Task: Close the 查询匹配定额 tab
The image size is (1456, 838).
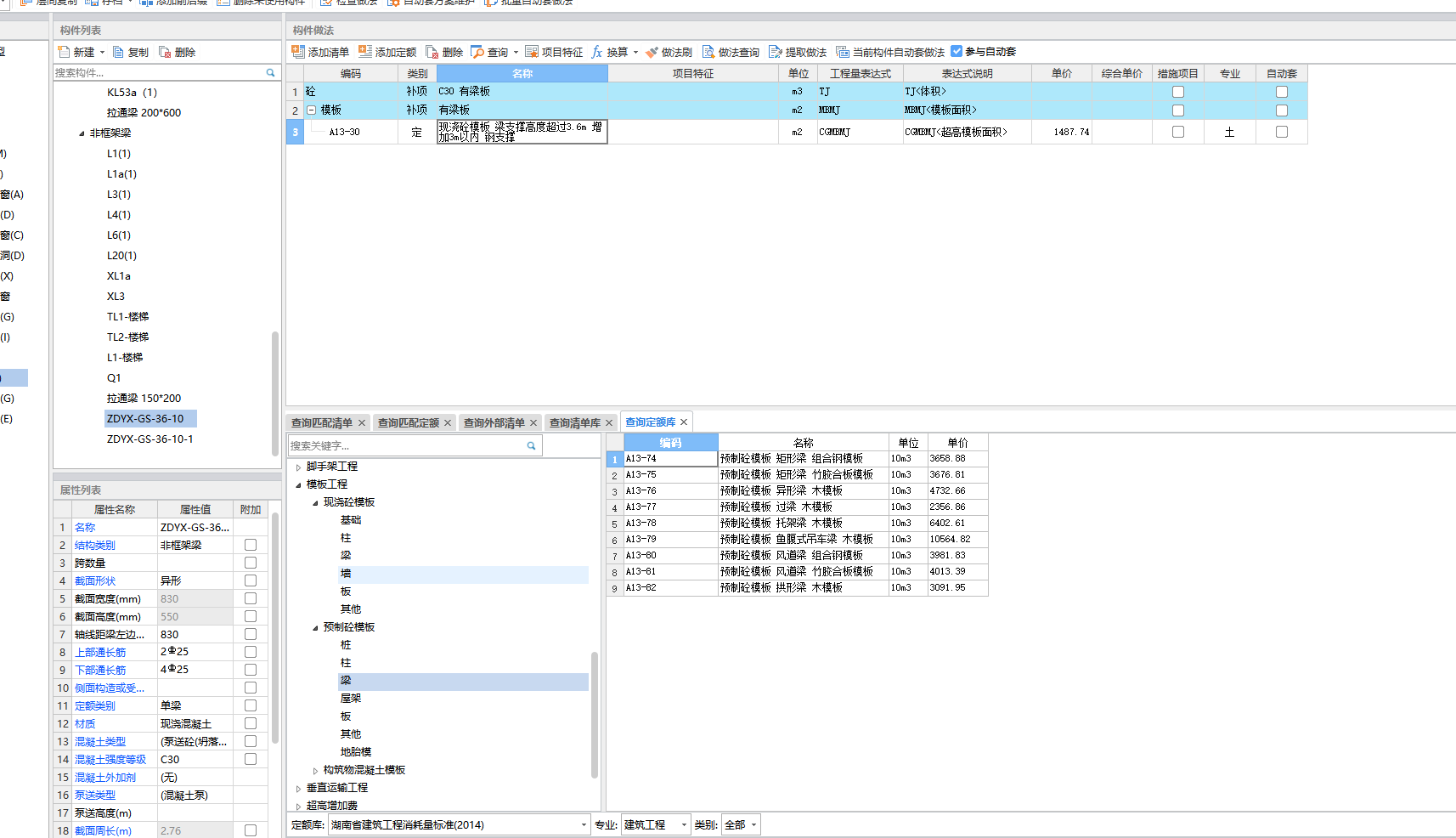Action: point(448,422)
